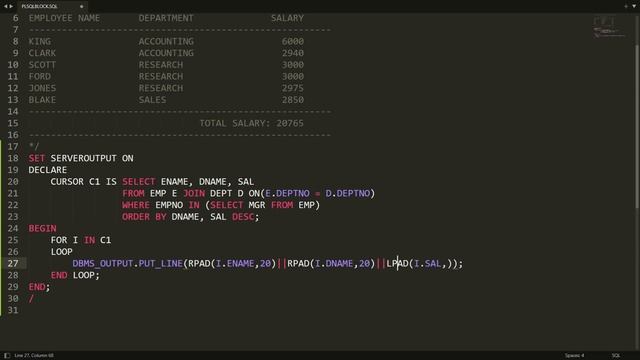Click LPAD on line 27

tap(398, 264)
